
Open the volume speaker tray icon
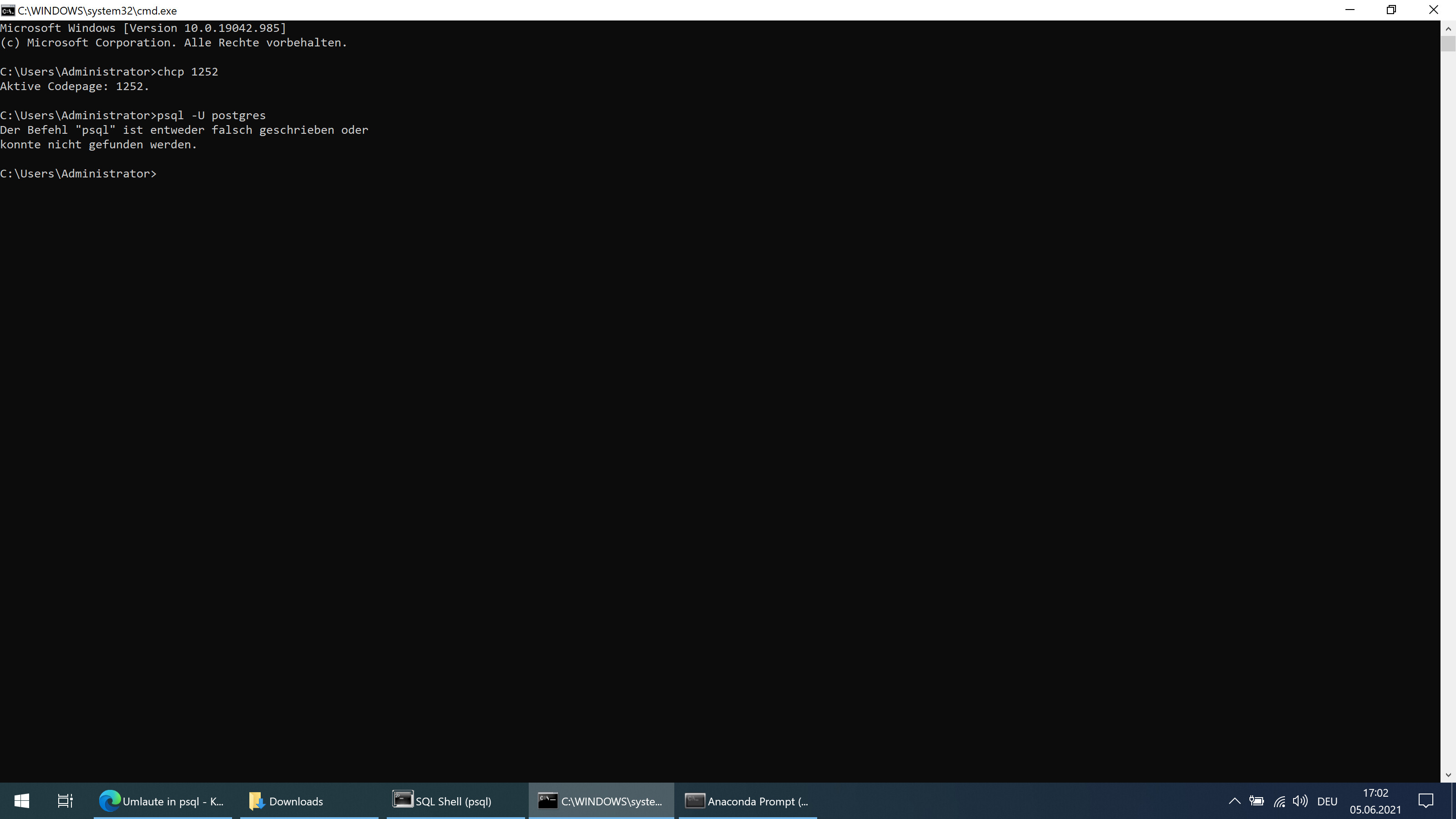[x=1300, y=801]
